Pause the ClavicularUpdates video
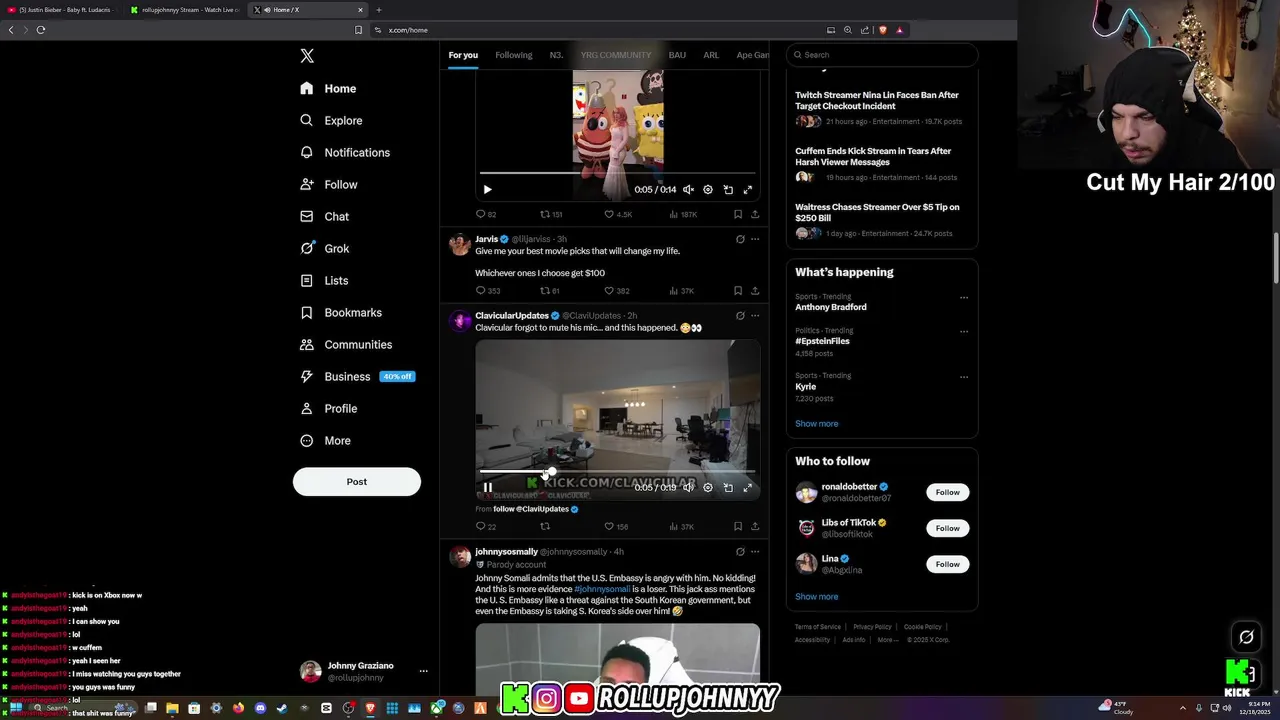Image resolution: width=1280 pixels, height=720 pixels. coord(487,488)
